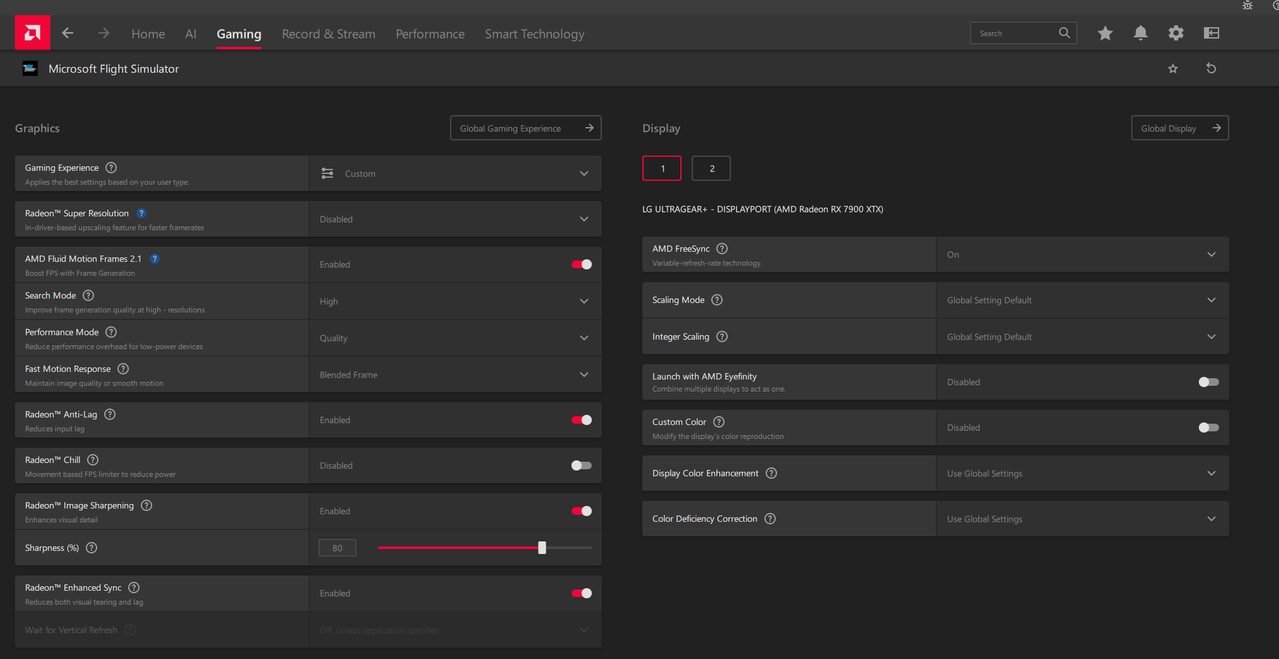1279x659 pixels.
Task: Click the Sharpness slider handle
Action: coord(542,548)
